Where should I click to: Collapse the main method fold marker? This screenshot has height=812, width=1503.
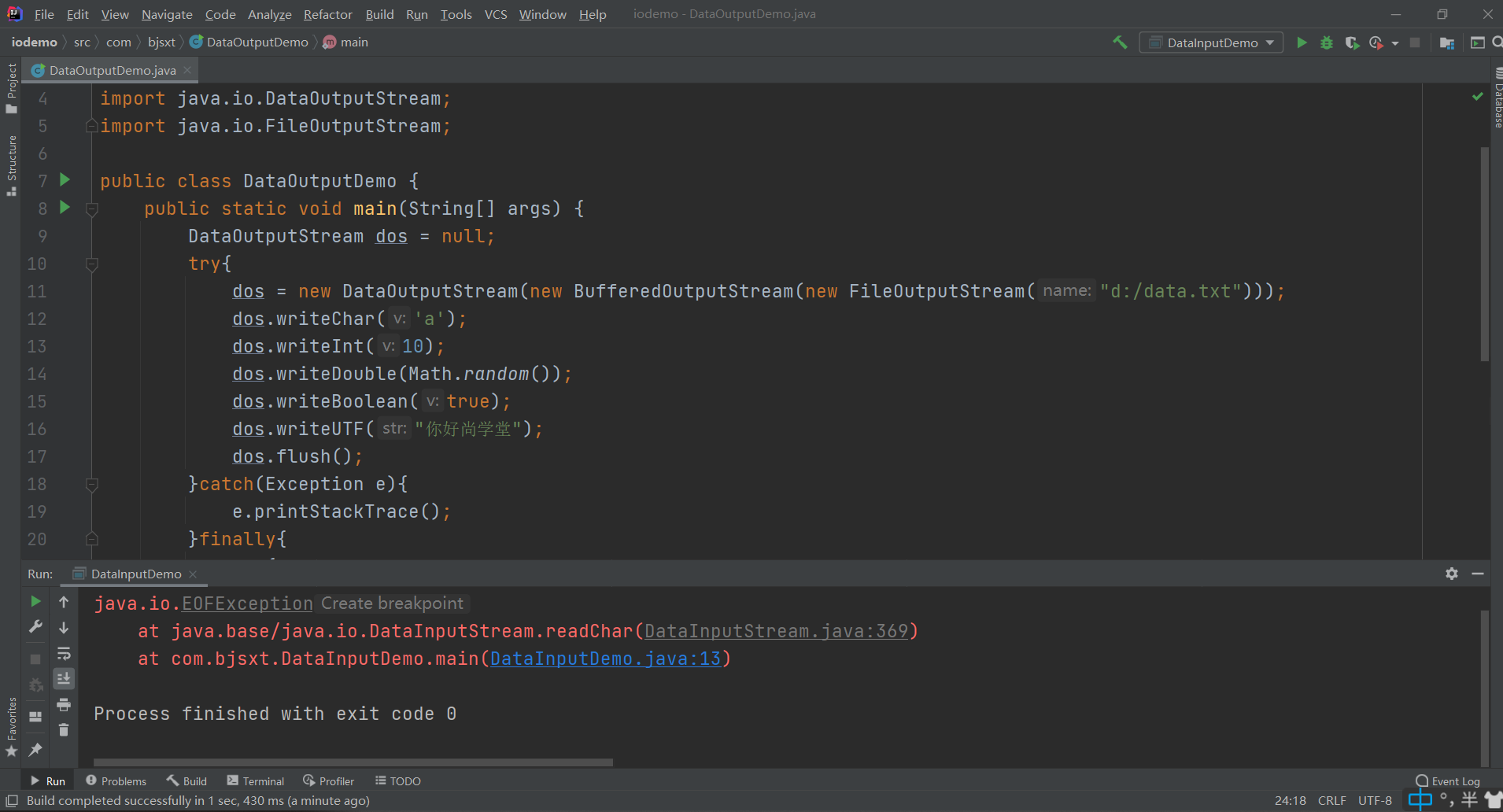click(91, 209)
